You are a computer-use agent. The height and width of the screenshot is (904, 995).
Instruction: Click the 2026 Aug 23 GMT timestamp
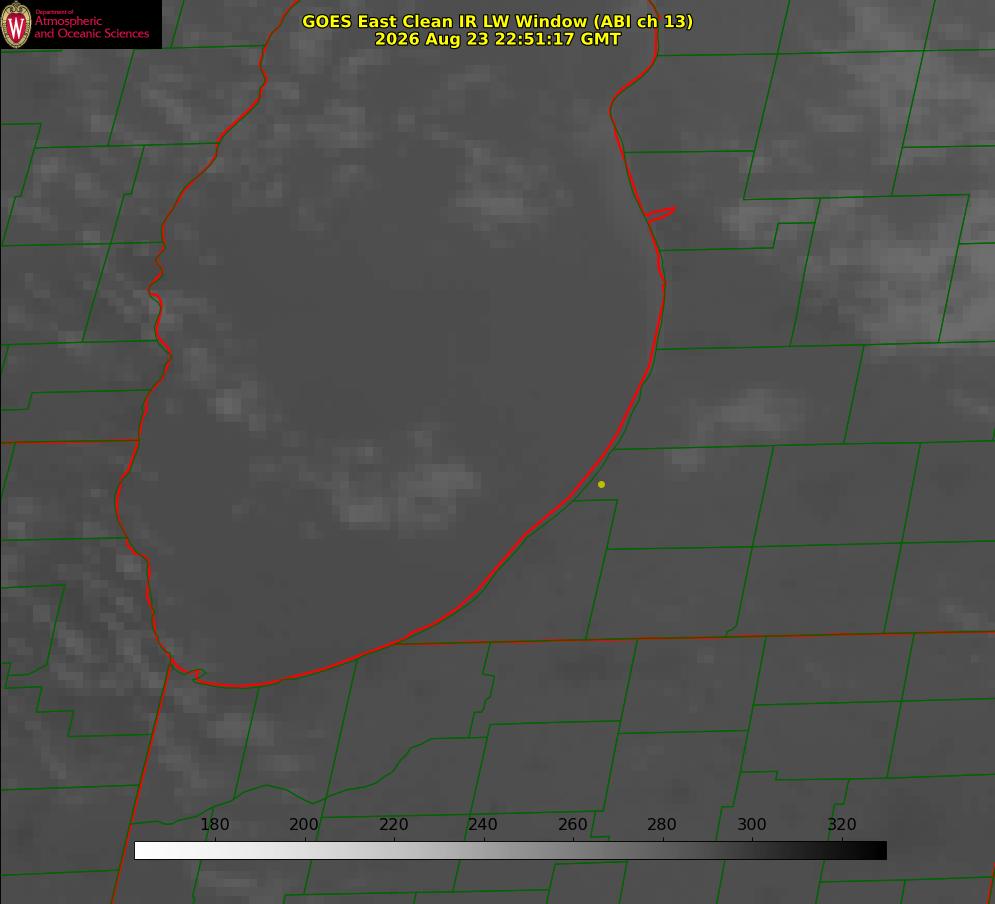point(497,39)
